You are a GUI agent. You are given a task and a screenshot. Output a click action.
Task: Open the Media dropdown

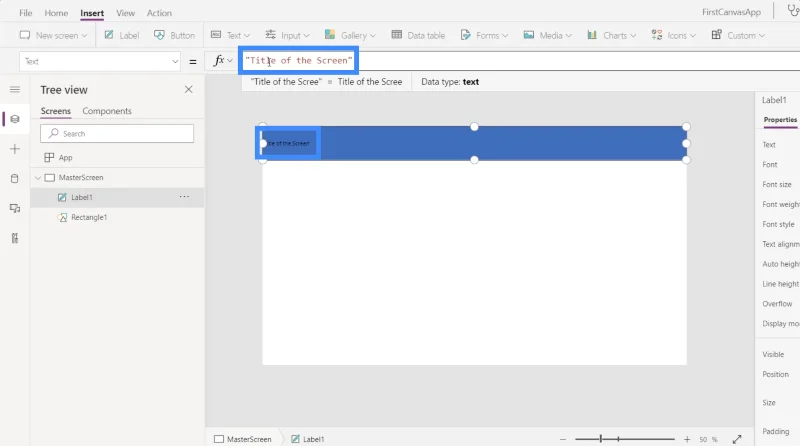click(x=547, y=35)
